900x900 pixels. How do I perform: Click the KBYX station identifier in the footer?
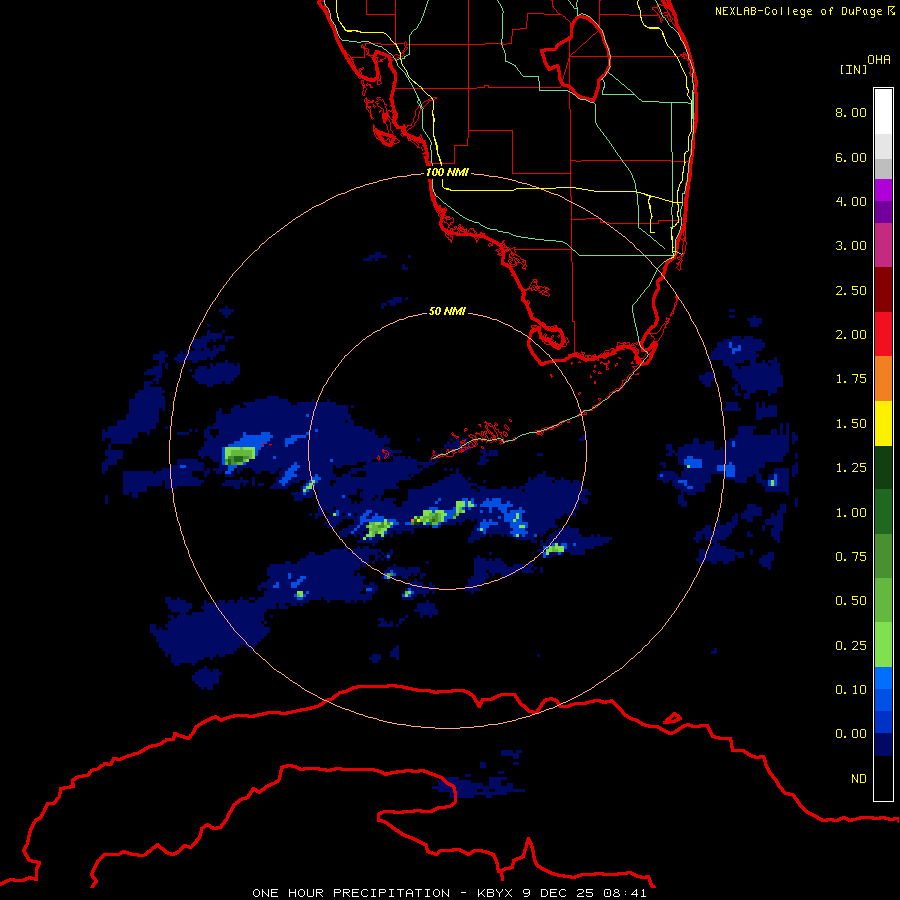(495, 893)
